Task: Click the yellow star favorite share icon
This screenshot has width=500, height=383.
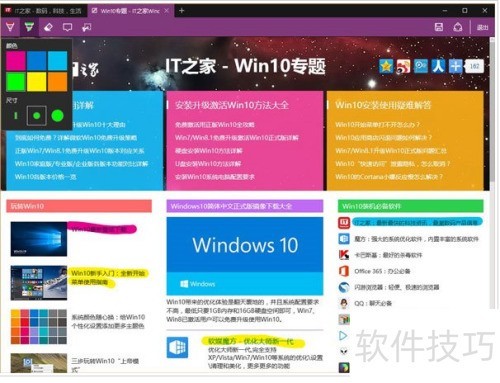Action: click(386, 66)
